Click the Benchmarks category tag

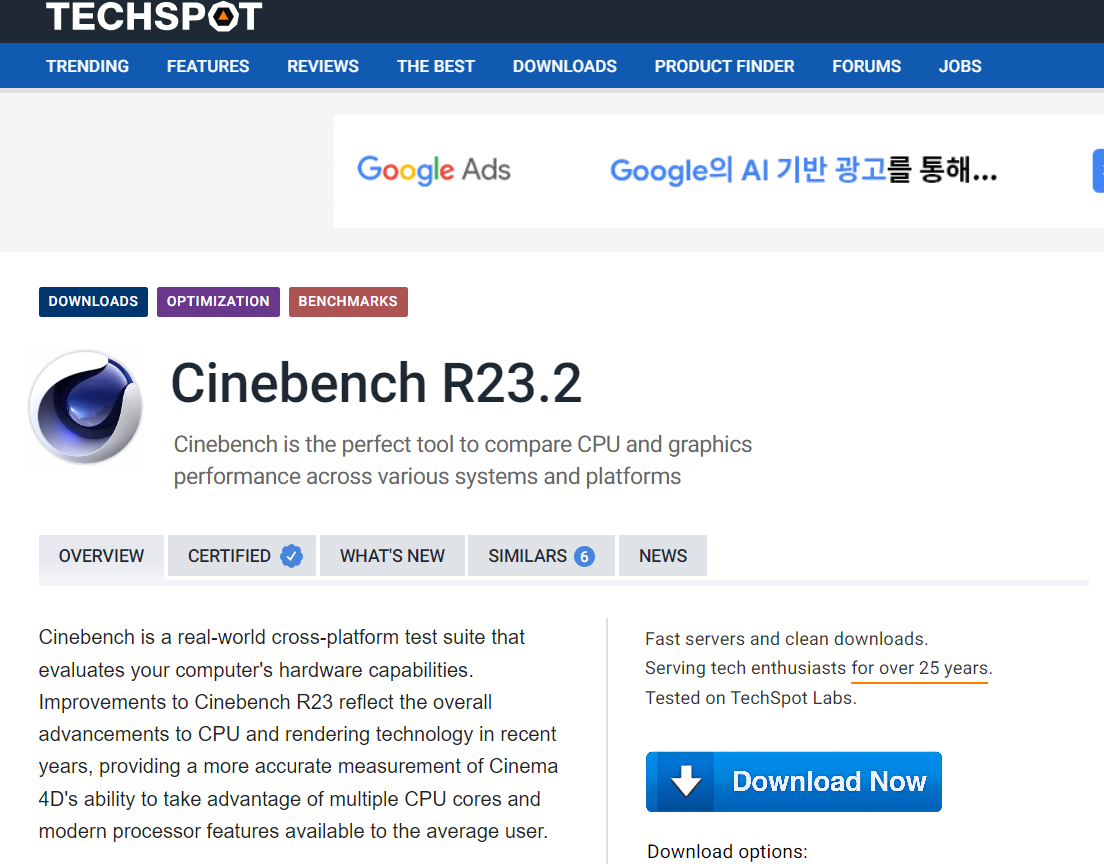(x=348, y=301)
